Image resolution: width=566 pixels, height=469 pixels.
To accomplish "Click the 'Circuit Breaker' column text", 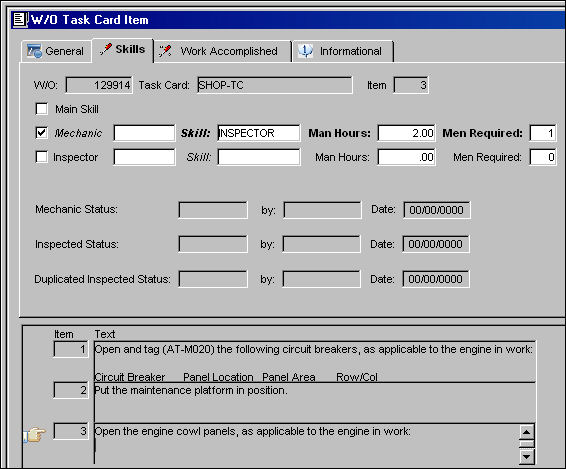I will tap(130, 377).
